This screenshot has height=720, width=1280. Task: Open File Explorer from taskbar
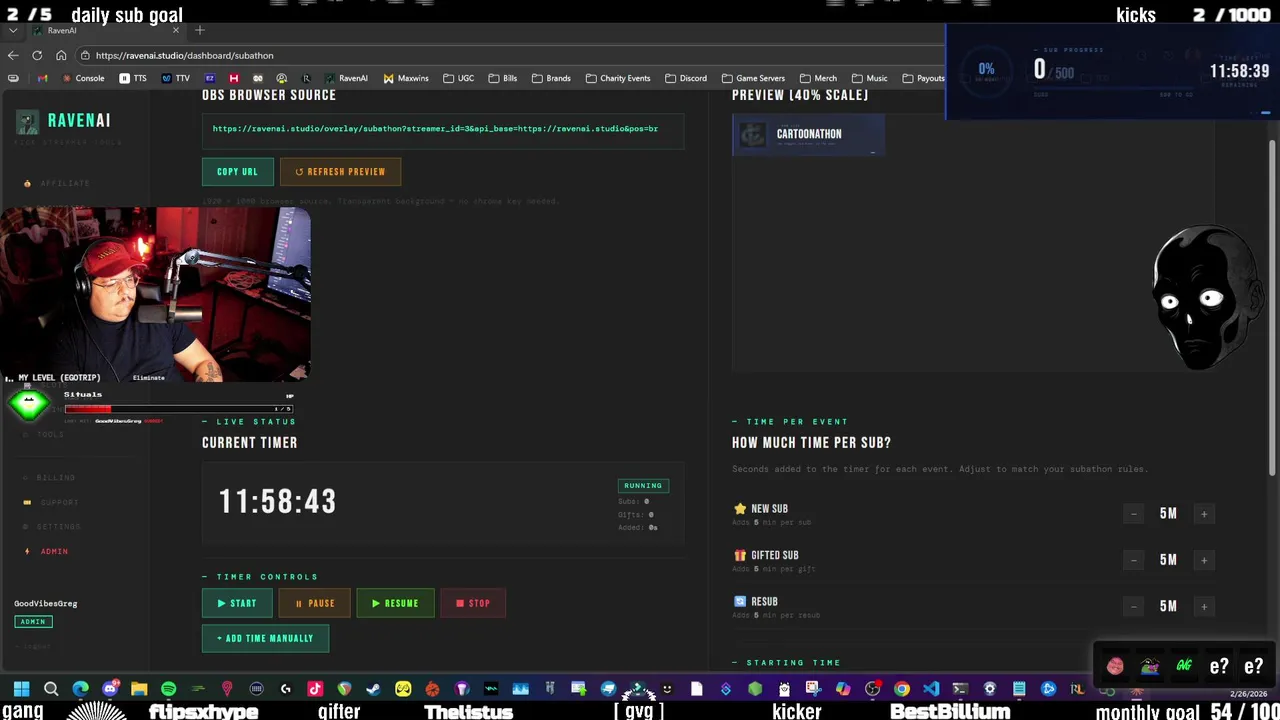[139, 689]
